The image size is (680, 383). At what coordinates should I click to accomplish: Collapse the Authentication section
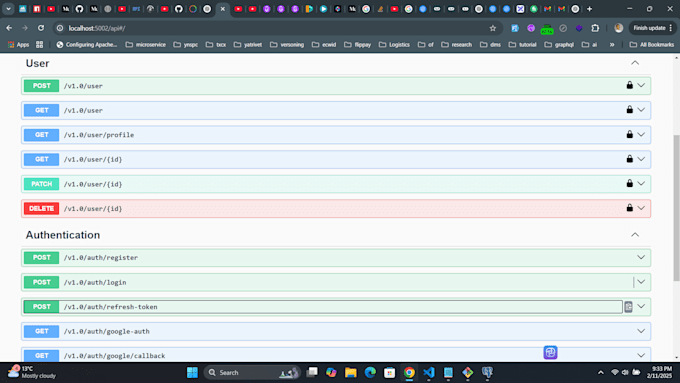[x=635, y=235]
